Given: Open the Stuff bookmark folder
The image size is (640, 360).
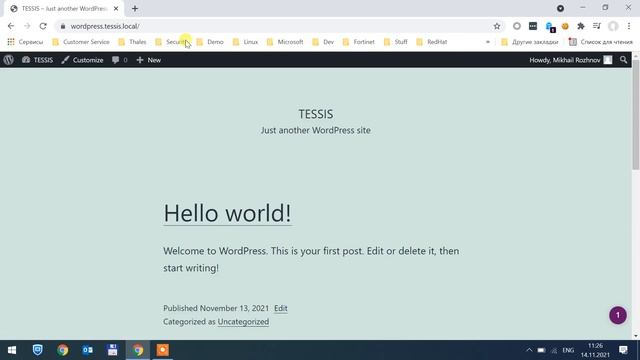Looking at the screenshot, I should [396, 42].
